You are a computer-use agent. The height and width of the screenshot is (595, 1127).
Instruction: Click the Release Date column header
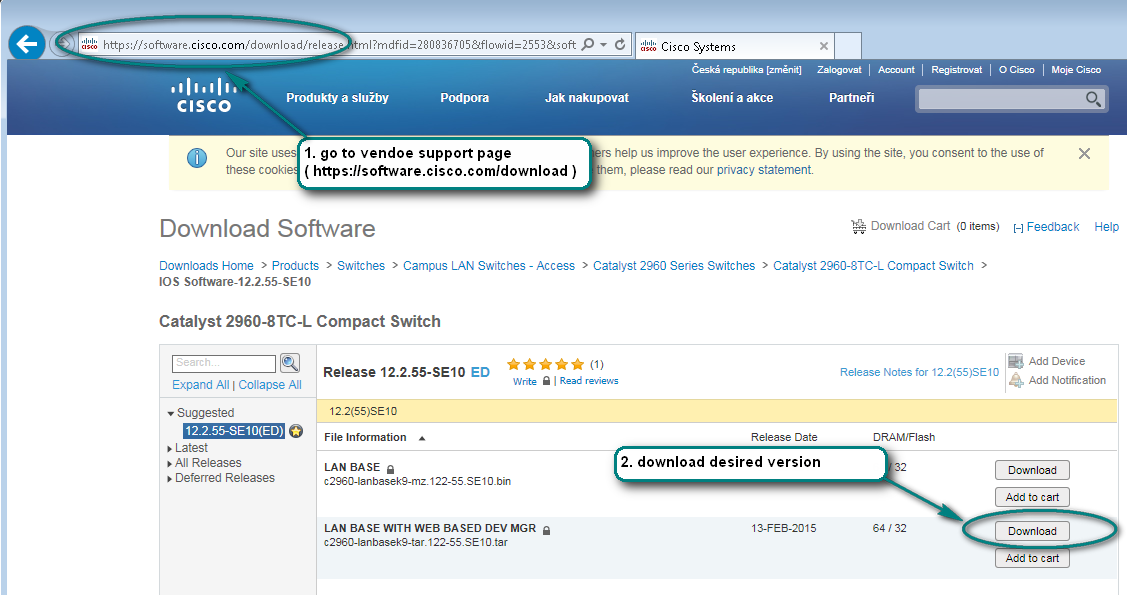click(783, 437)
